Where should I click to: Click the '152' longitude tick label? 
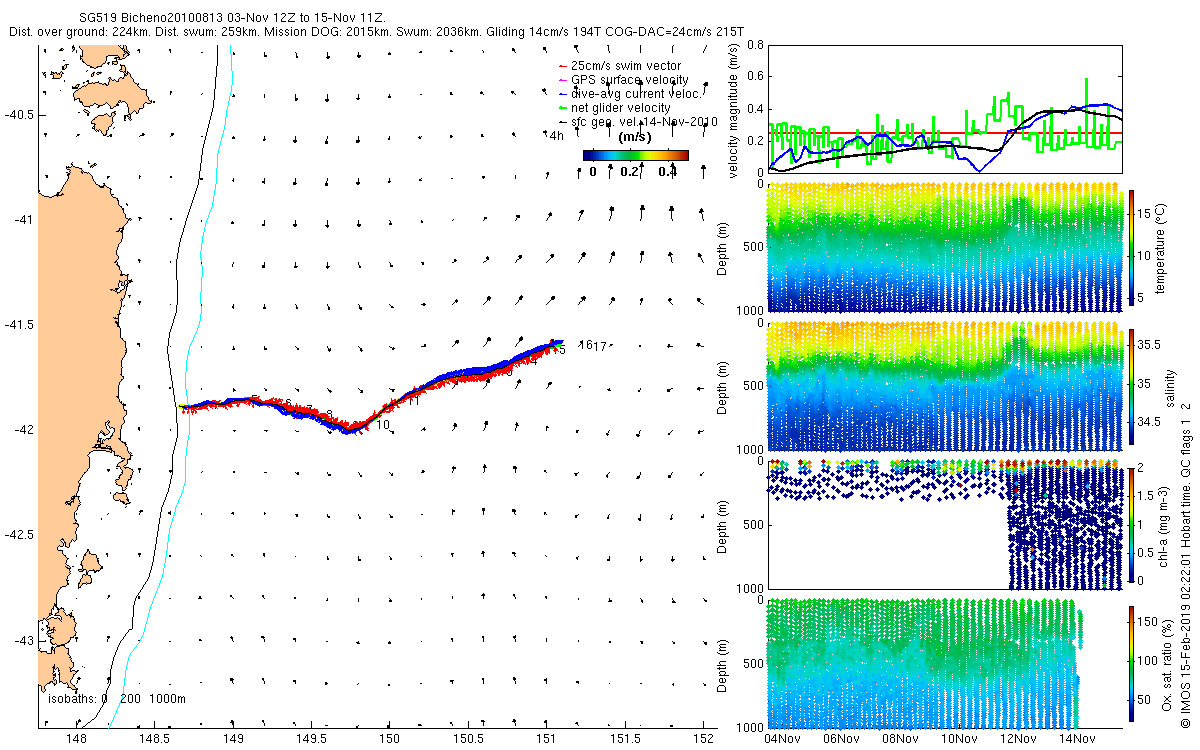(704, 739)
